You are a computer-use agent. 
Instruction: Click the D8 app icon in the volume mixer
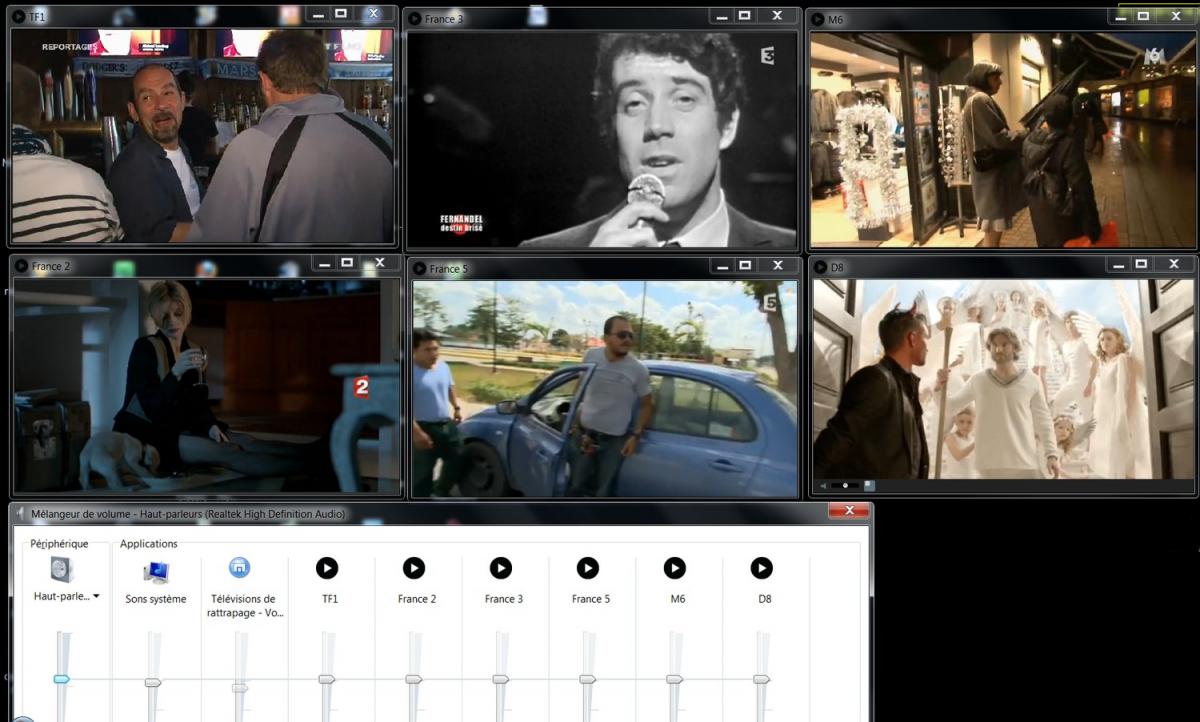(x=762, y=568)
